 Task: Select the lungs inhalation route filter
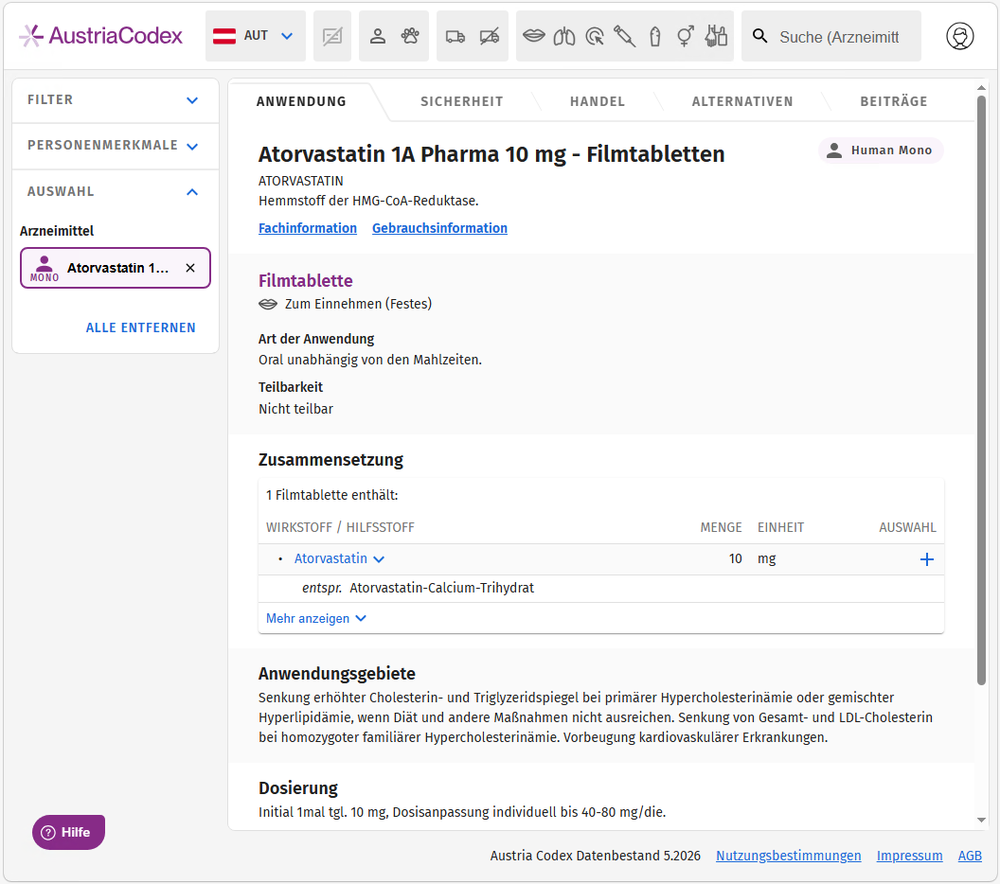click(x=564, y=36)
